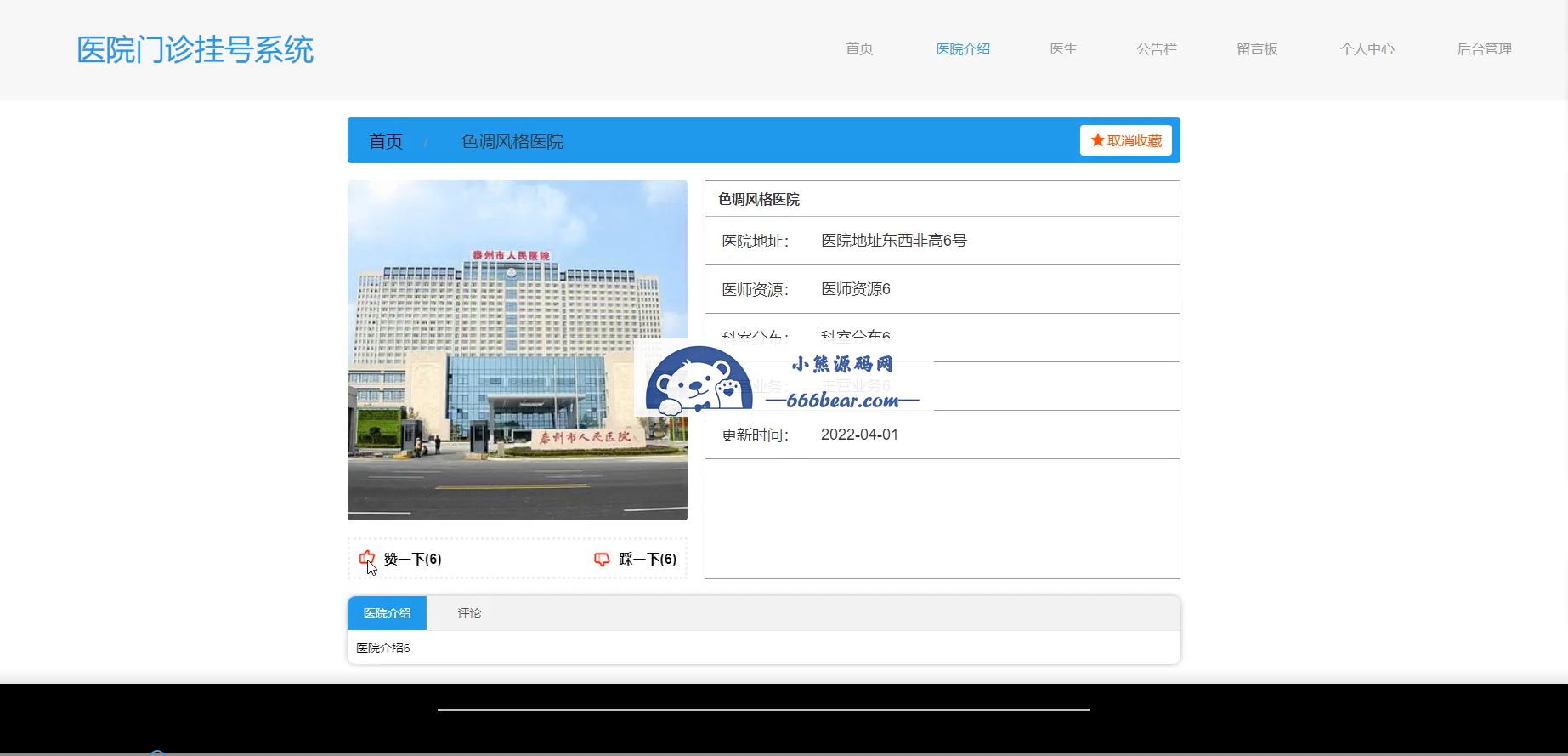Open the 公告栏 menu item

coord(1157,48)
